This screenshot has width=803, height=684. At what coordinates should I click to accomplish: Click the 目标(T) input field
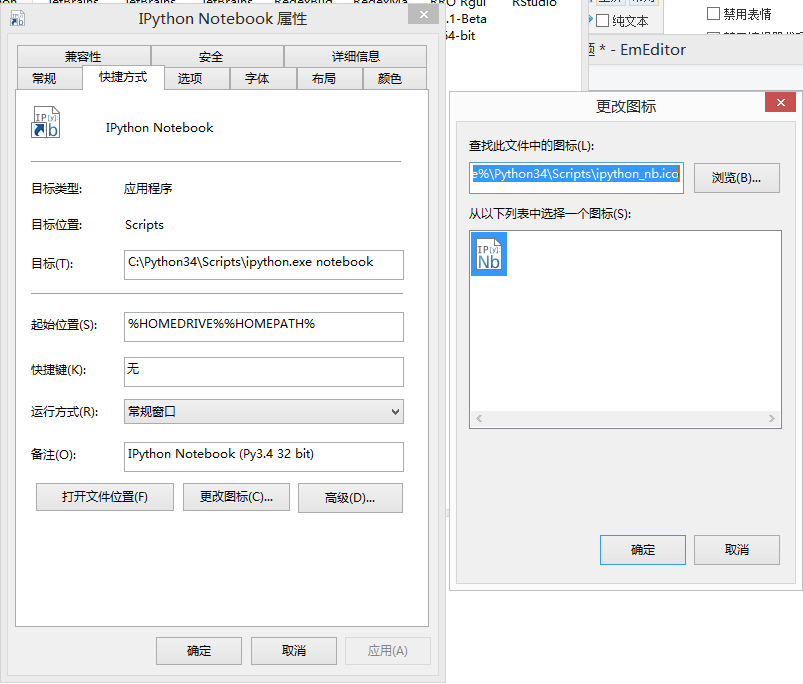(x=264, y=265)
